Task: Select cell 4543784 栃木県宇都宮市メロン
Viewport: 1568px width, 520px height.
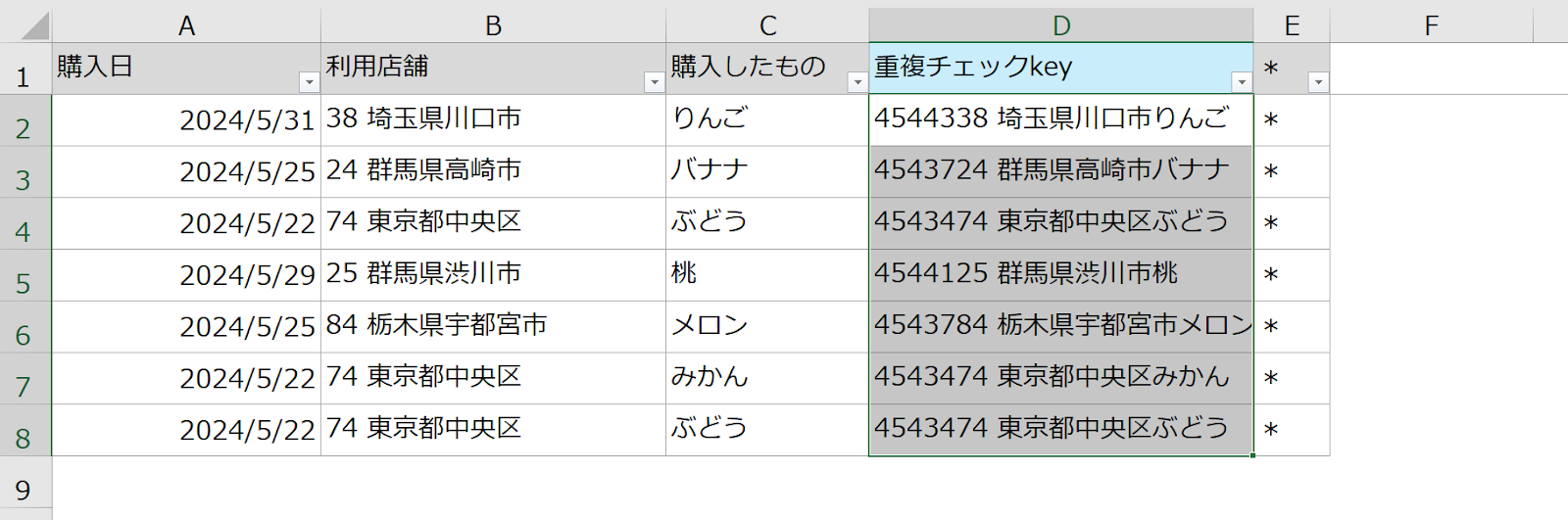Action: 1061,327
